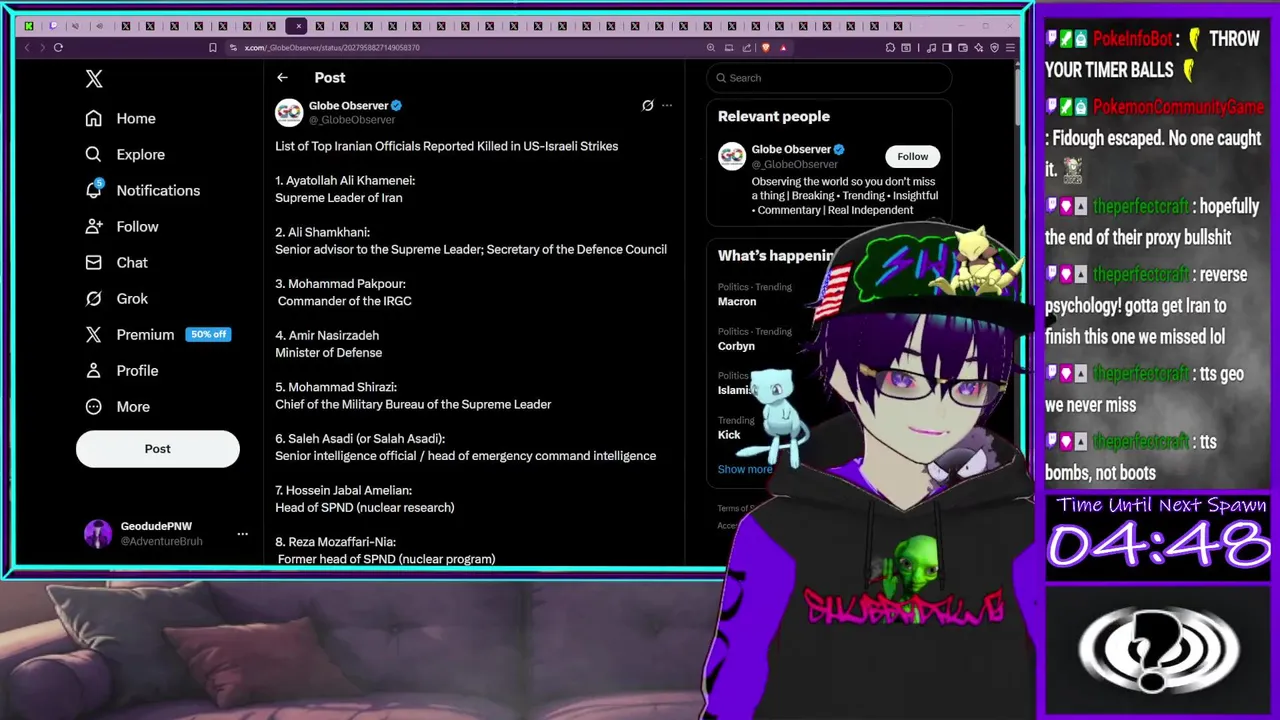Click text 'Ayatollah Ali Khamenei'
1280x720 pixels.
[350, 180]
